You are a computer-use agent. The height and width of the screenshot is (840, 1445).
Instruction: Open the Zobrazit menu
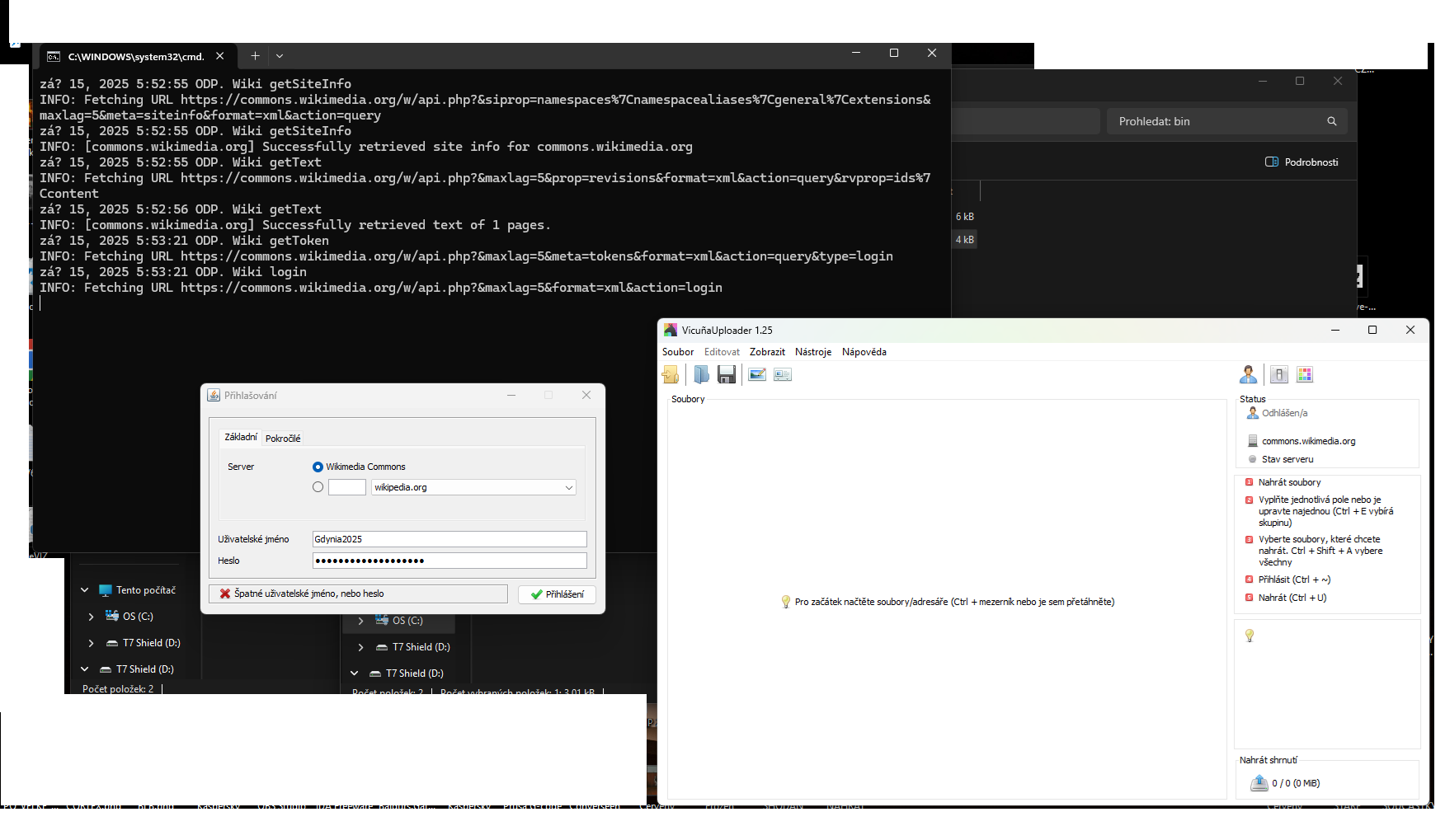coord(767,352)
